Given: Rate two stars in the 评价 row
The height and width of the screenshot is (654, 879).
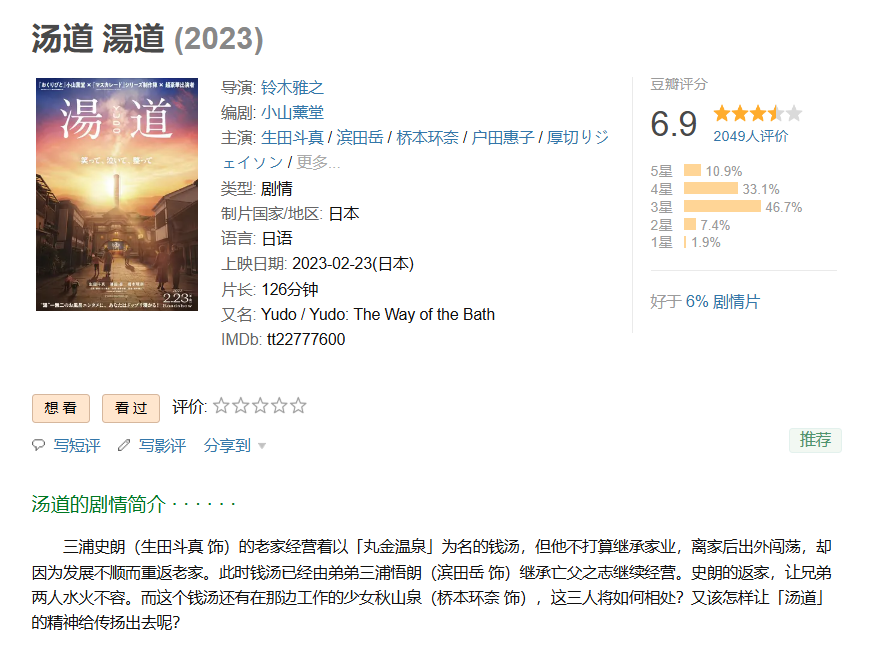Looking at the screenshot, I should pyautogui.click(x=240, y=406).
